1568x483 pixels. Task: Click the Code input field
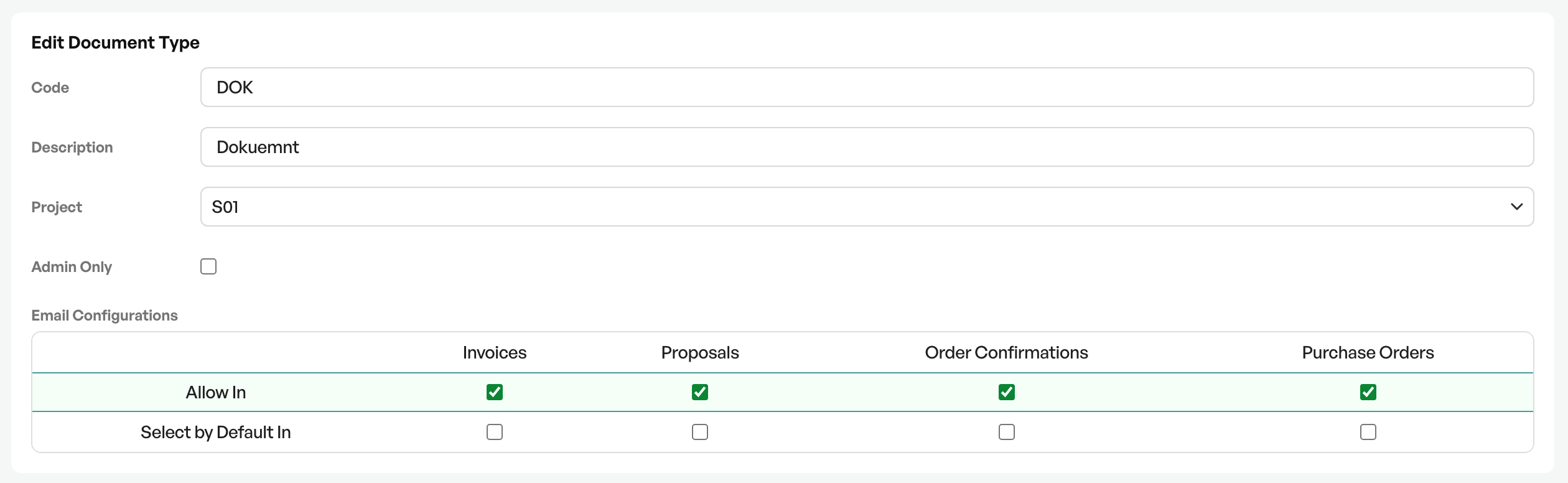867,87
